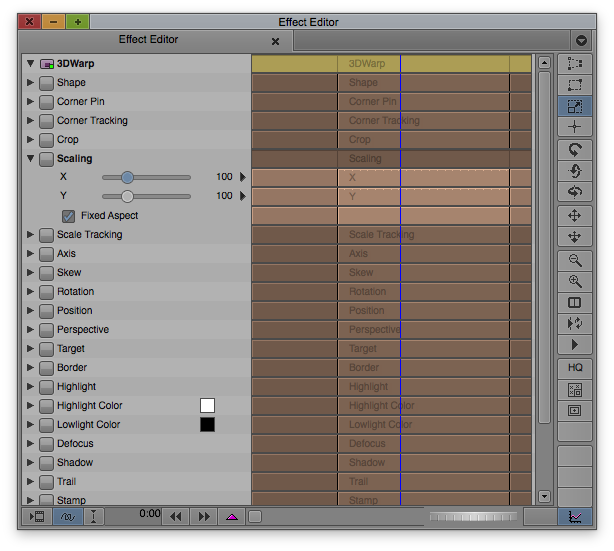This screenshot has width=614, height=551.
Task: Click the keyframe track scroll up arrow
Action: [x=544, y=62]
